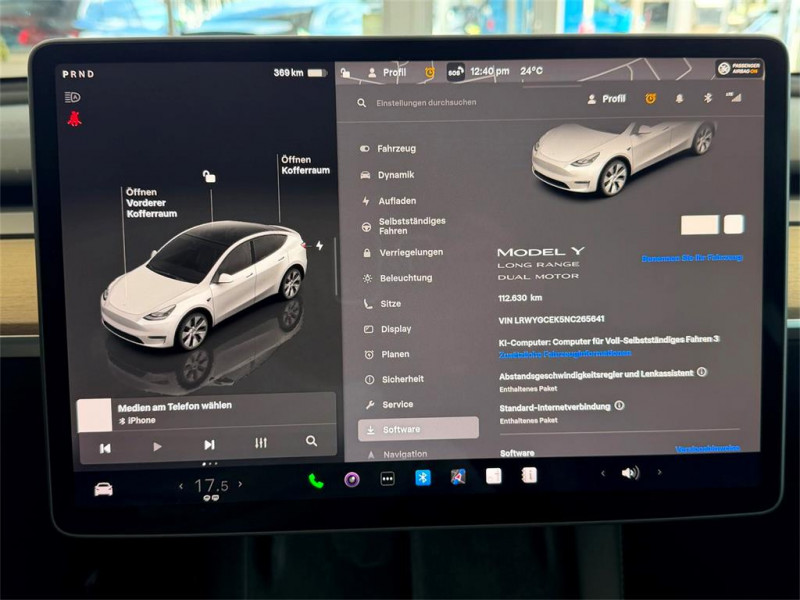Tap the unlock padlock above car
Viewport: 800px width, 600px height.
pos(209,177)
